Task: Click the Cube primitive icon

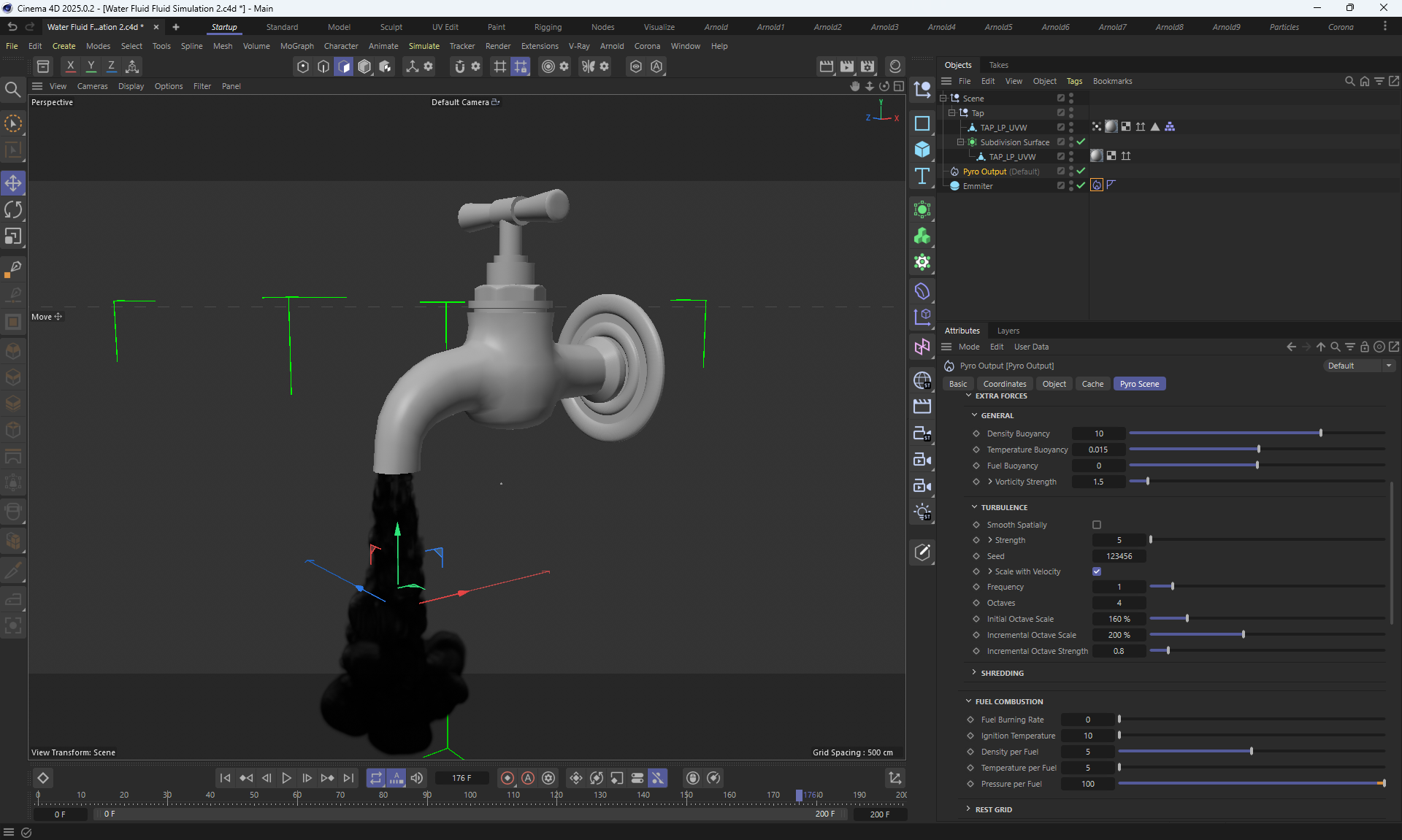Action: pyautogui.click(x=922, y=150)
